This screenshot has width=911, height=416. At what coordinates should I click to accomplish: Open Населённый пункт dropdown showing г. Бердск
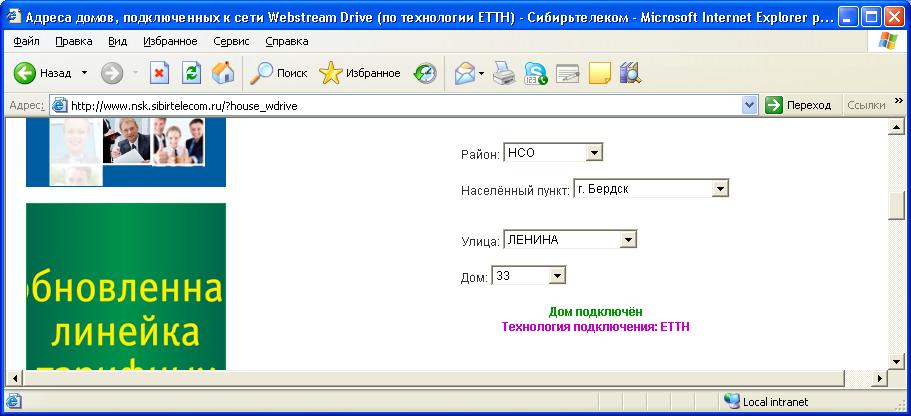[x=651, y=189]
